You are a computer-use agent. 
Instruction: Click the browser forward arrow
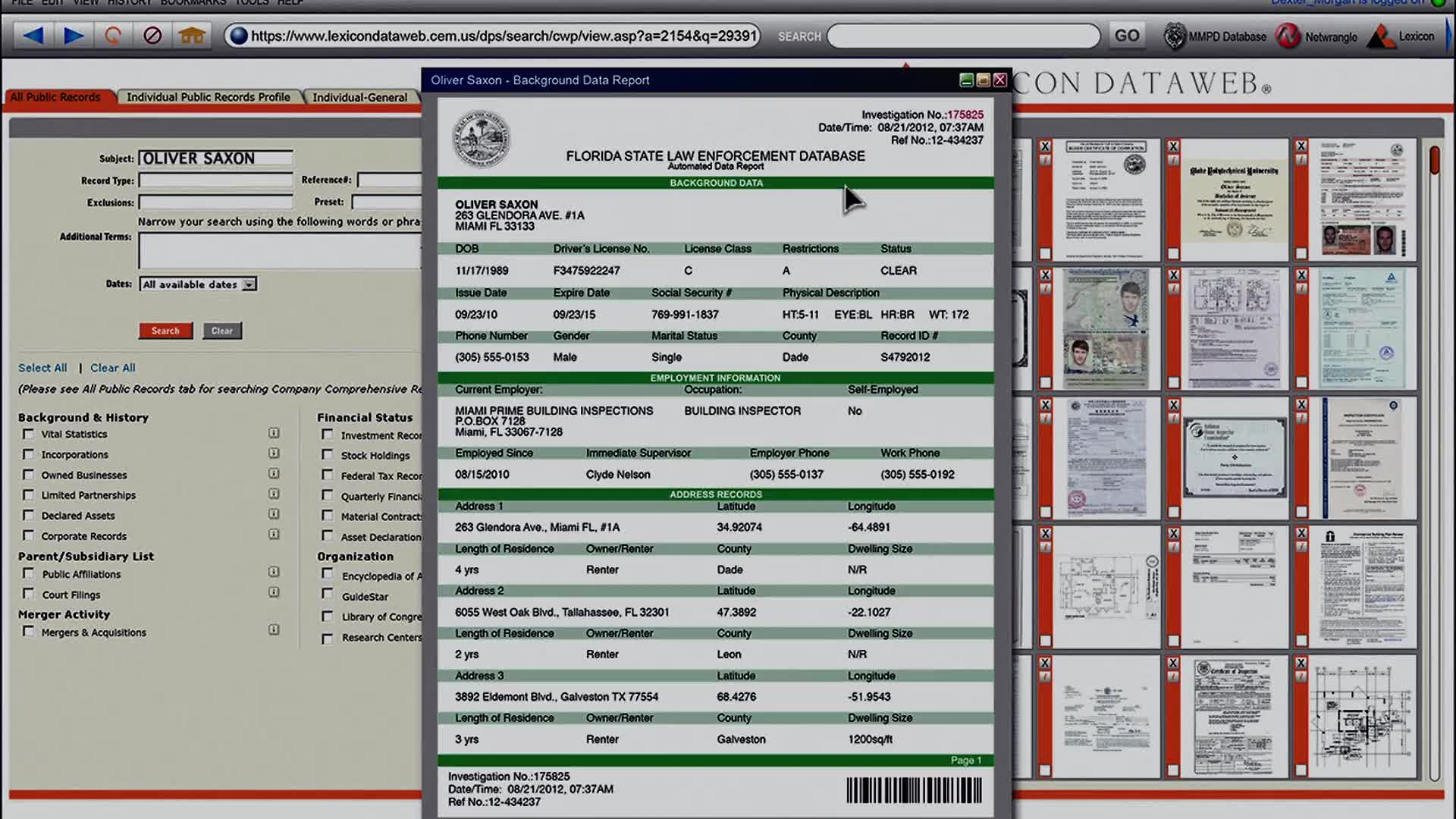[74, 36]
